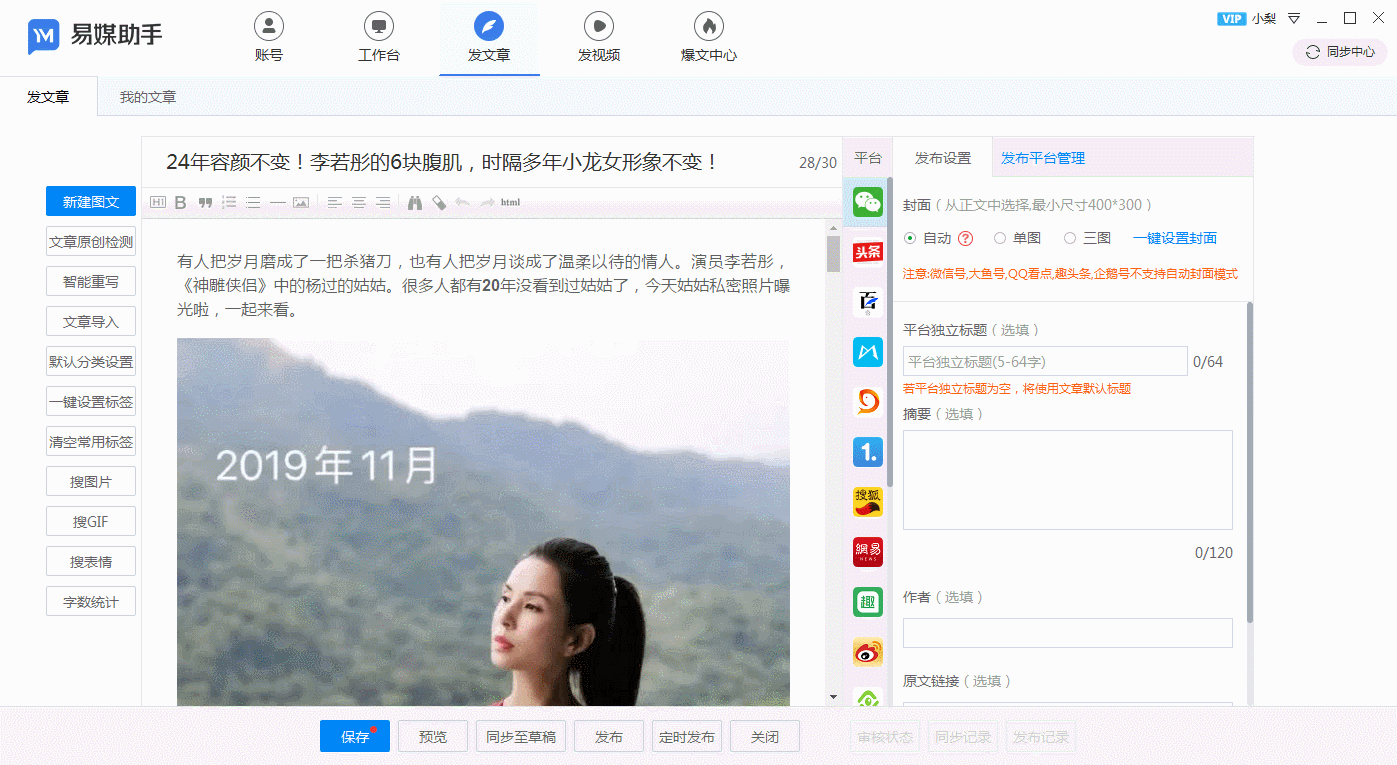Viewport: 1397px width, 765px height.
Task: Click the H1 heading toolbar icon
Action: coord(158,202)
